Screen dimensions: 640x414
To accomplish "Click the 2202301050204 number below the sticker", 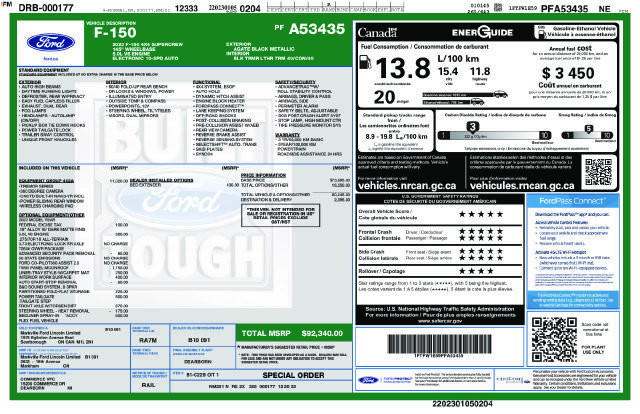I will click(462, 404).
